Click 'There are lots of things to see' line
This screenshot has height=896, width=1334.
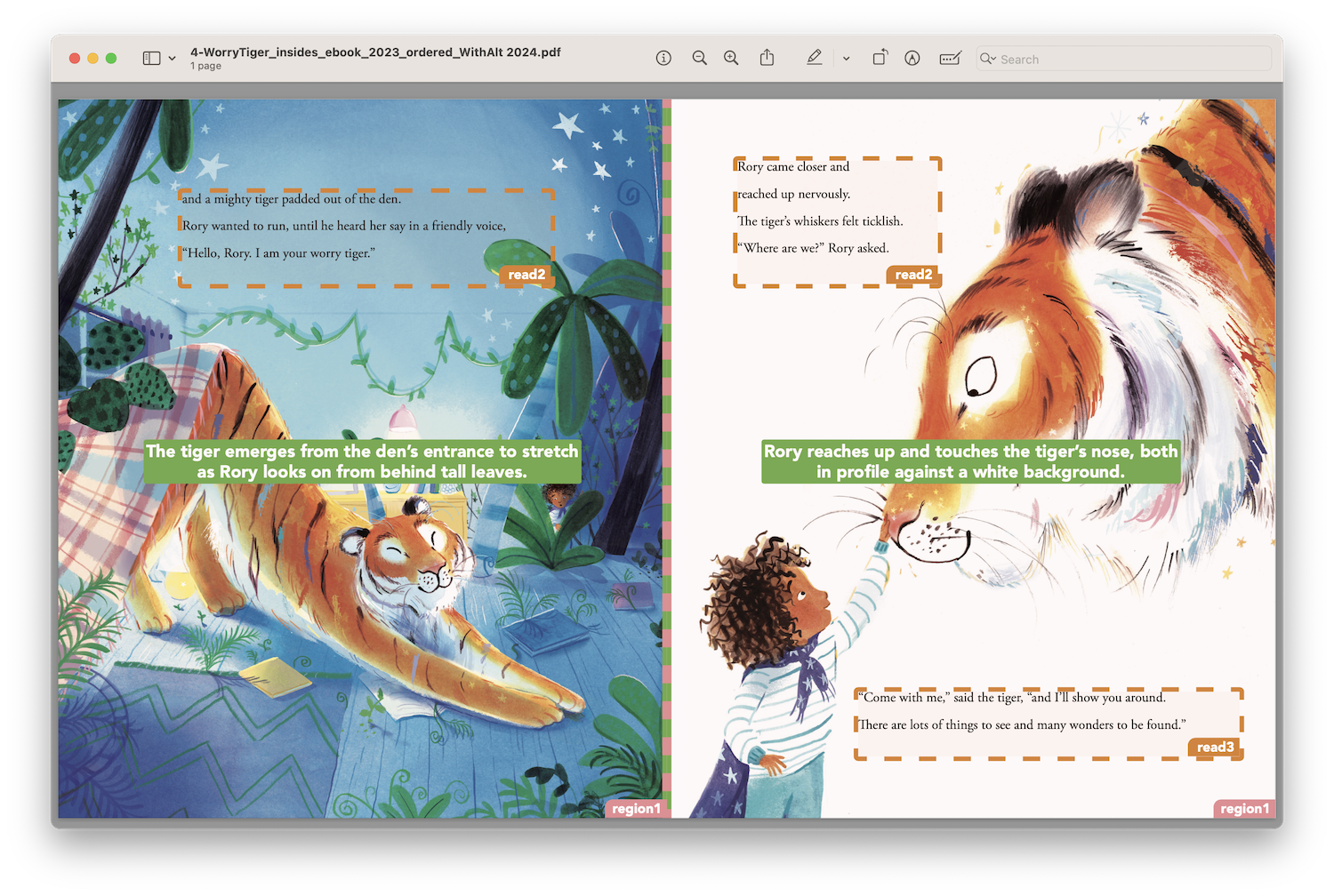point(1022,725)
